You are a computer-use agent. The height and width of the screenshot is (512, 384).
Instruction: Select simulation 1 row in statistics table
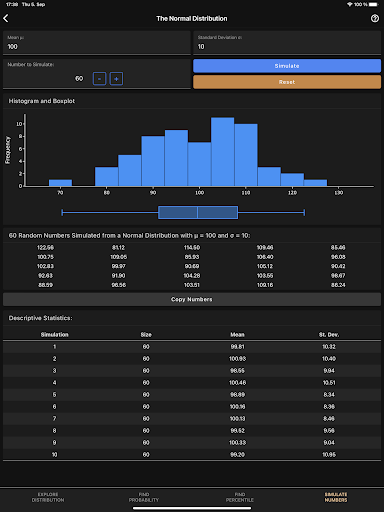pos(192,347)
